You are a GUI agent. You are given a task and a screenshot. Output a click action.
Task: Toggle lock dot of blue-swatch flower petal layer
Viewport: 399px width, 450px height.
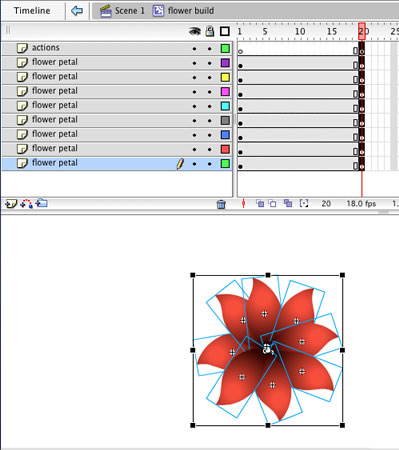click(209, 135)
